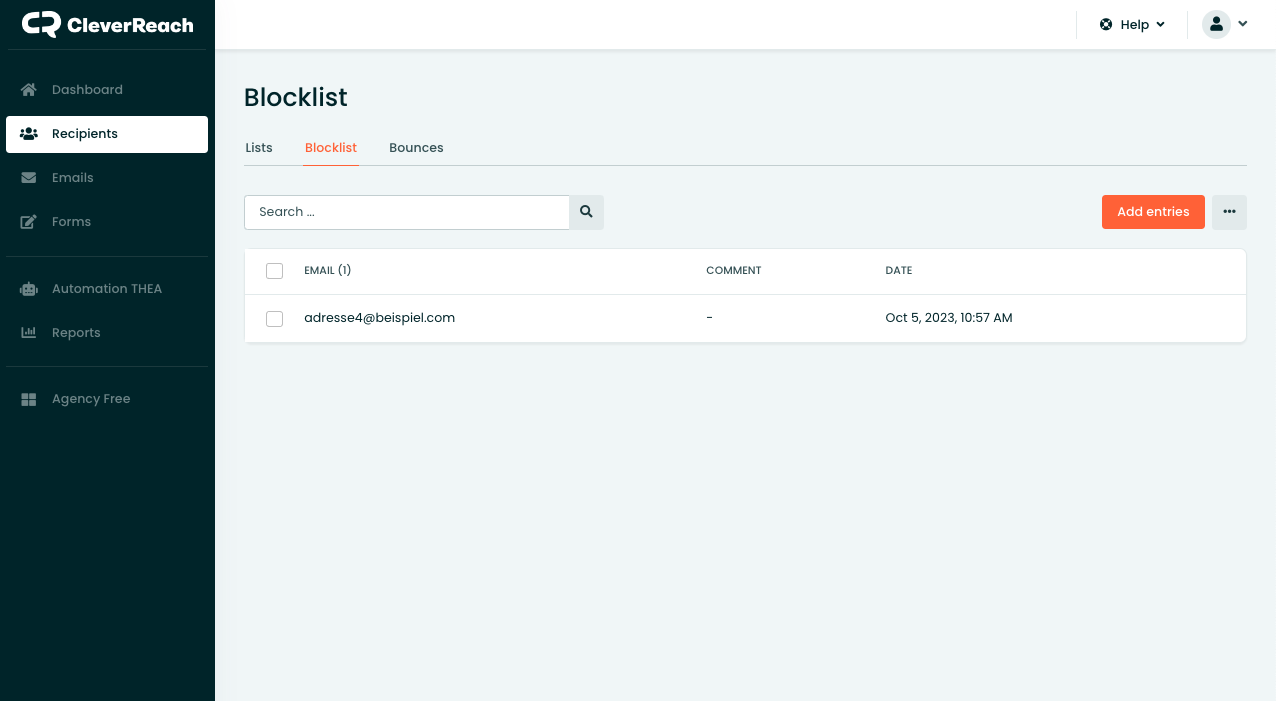The height and width of the screenshot is (701, 1276).
Task: Expand the Help dropdown menu
Action: pos(1132,25)
